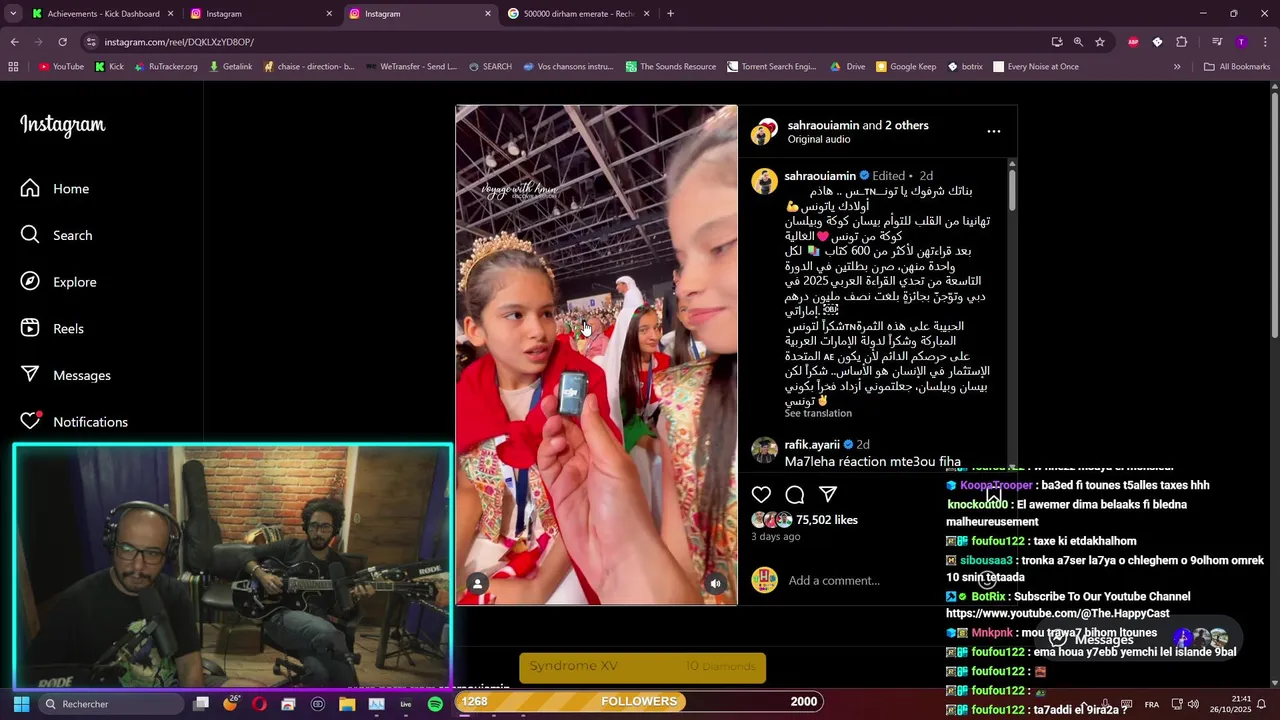This screenshot has width=1280, height=720.
Task: Open Spotify from the taskbar
Action: click(x=435, y=704)
